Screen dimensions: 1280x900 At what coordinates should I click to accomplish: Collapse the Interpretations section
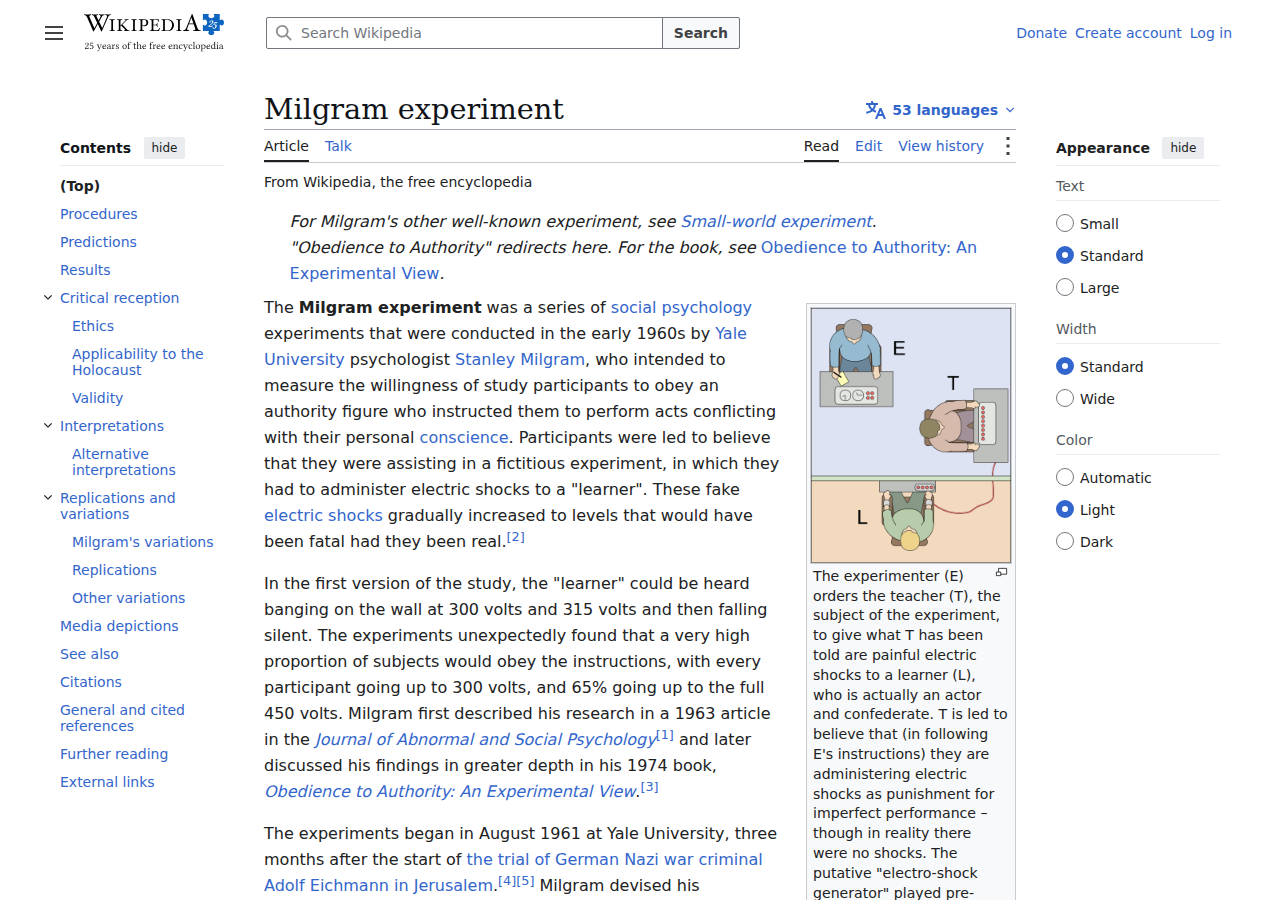click(x=48, y=426)
